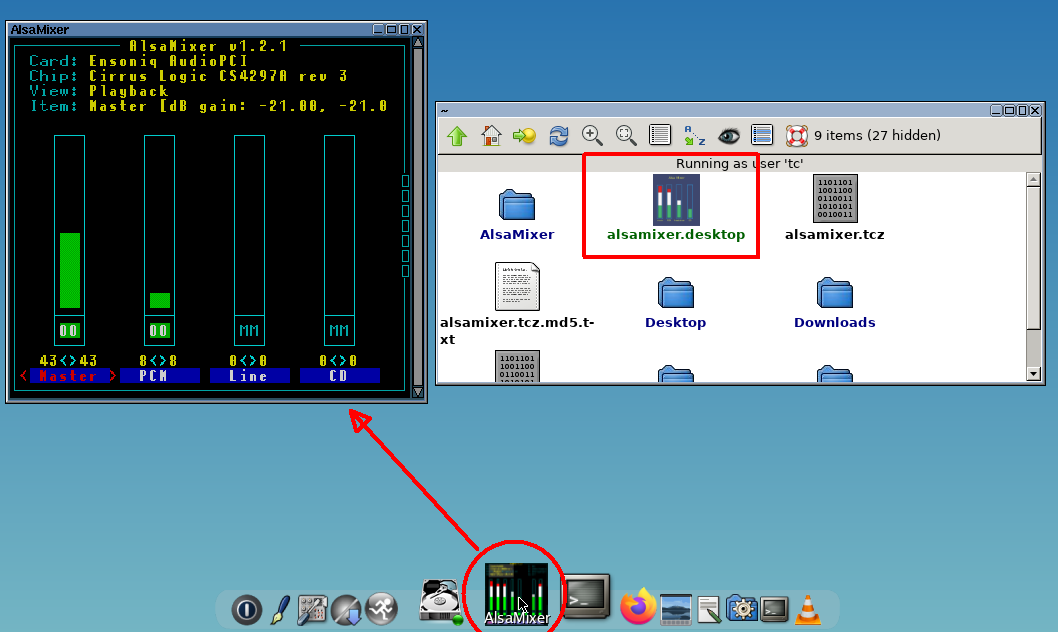The image size is (1058, 632).
Task: Click the auto-size magnifier icon
Action: [626, 136]
